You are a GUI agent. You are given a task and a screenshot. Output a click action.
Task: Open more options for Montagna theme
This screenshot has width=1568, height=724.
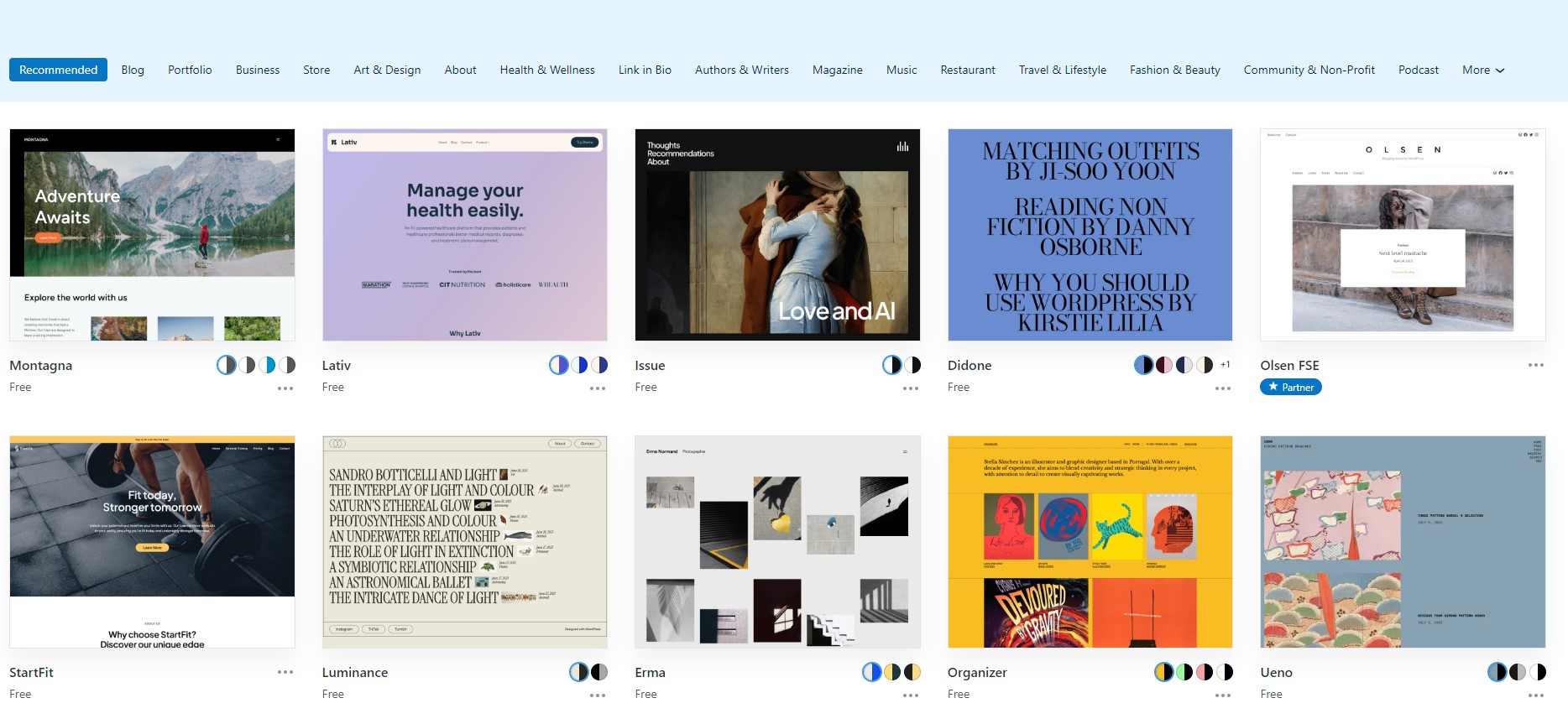(x=285, y=388)
